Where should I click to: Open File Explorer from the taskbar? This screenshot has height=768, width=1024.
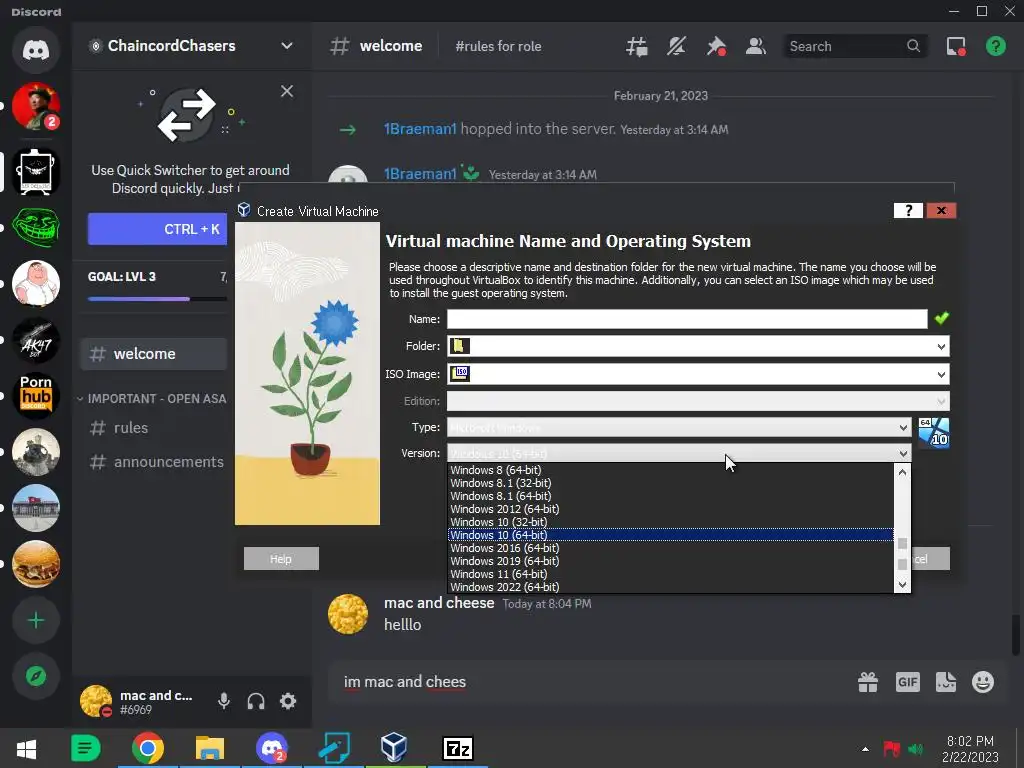point(210,748)
